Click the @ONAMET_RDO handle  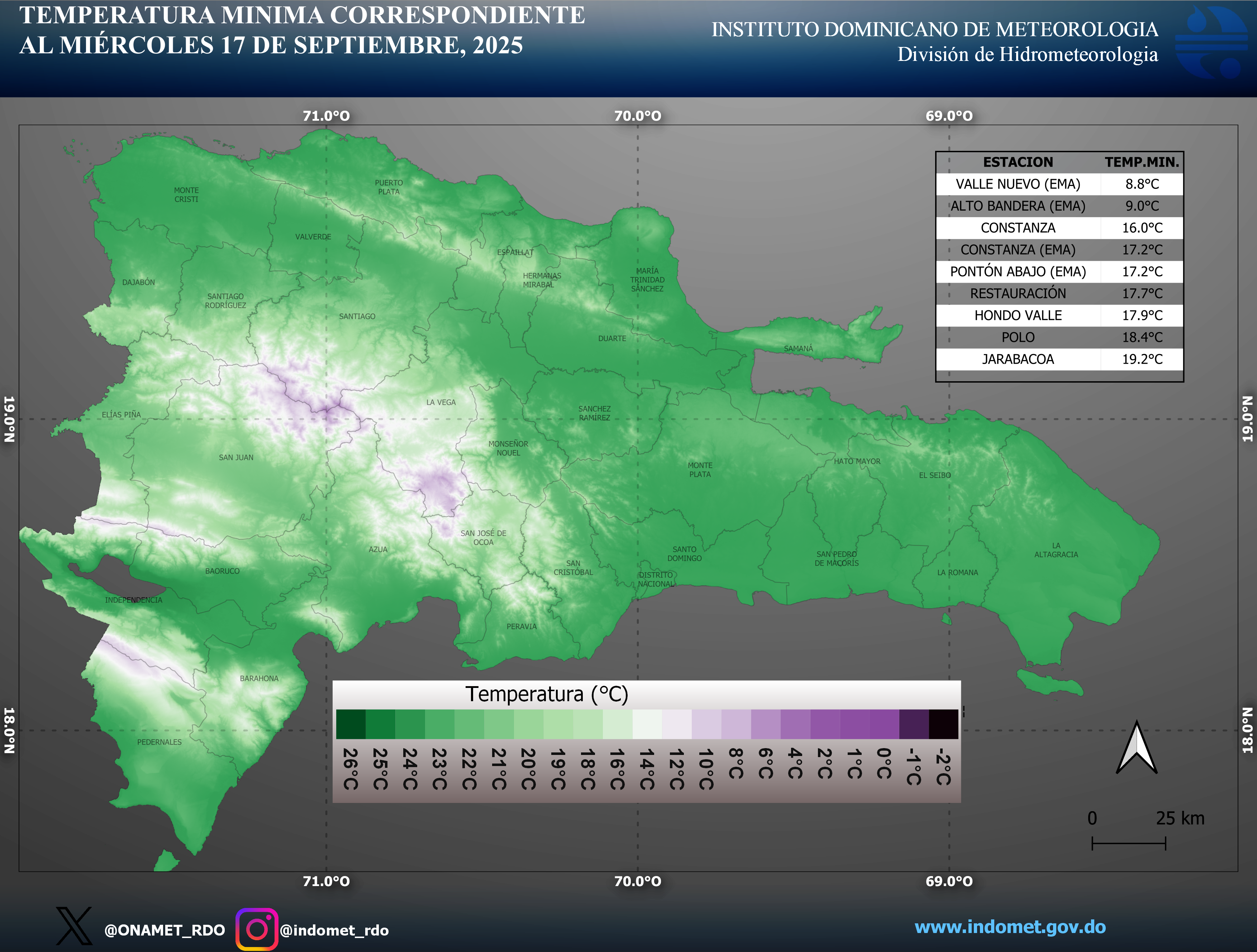[165, 931]
